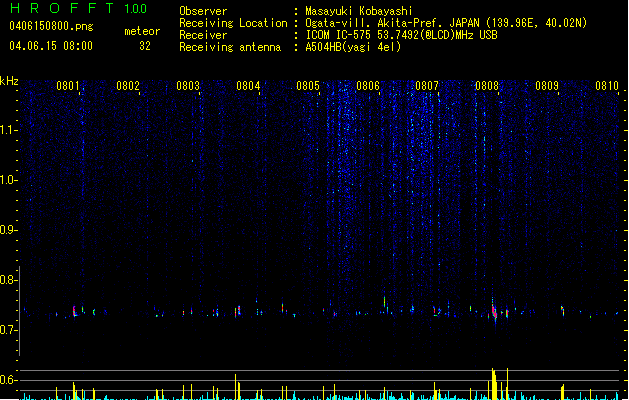This screenshot has width=629, height=400.
Task: Click the 0806 time marker
Action: coord(368,85)
